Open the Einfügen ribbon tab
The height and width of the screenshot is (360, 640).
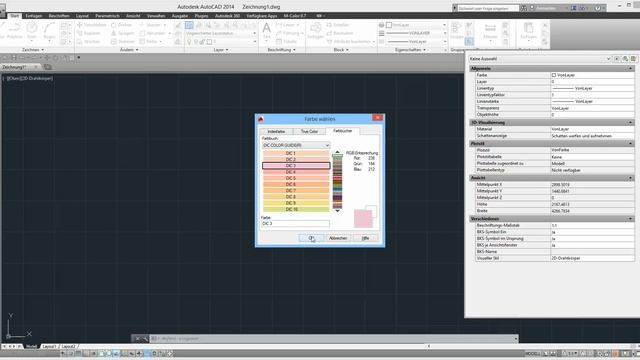tap(33, 16)
